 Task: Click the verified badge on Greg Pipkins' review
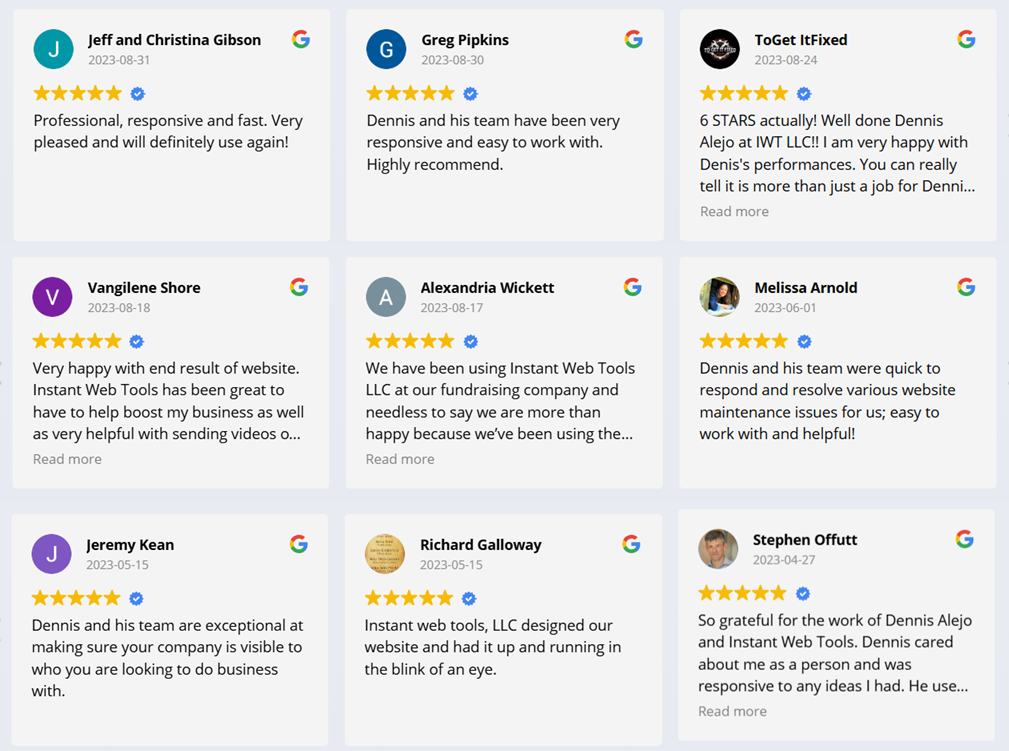[469, 93]
